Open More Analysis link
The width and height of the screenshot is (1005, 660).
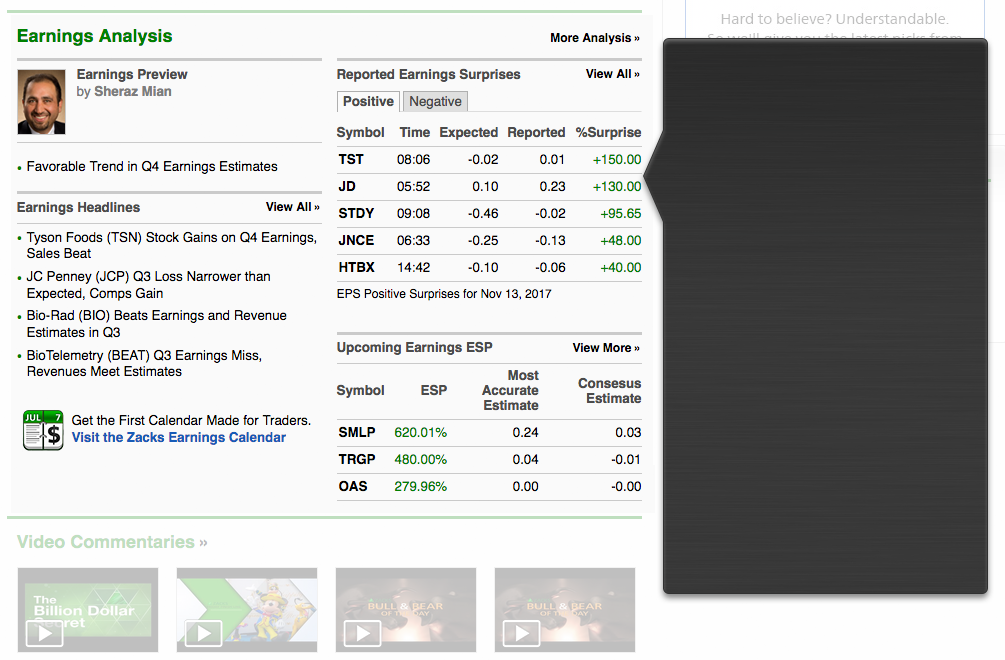coord(594,38)
